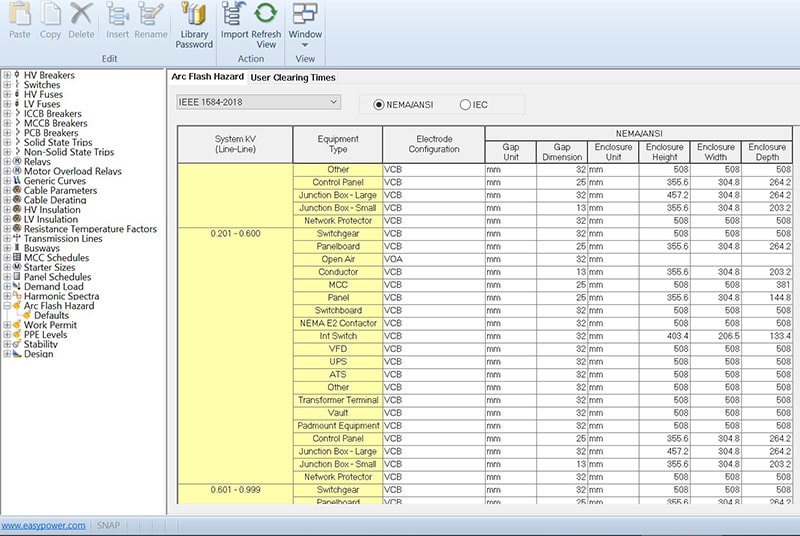Collapse the Arc Flash Hazard tree node
This screenshot has height=536, width=800.
[x=7, y=306]
